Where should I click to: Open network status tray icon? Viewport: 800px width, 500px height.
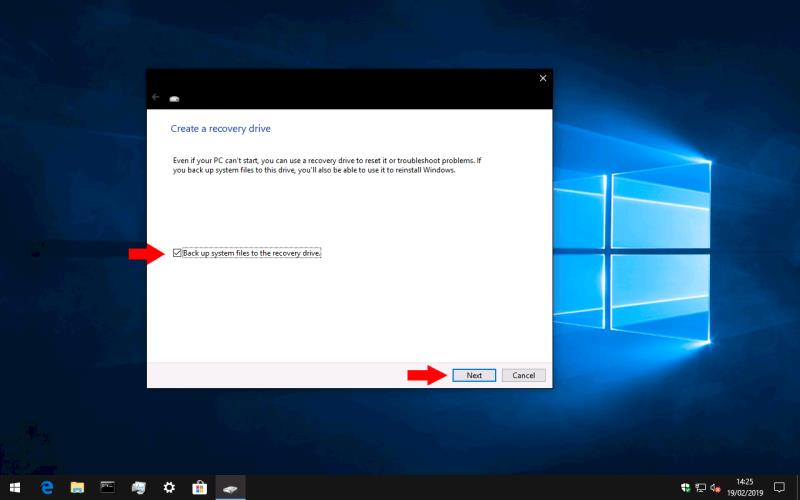[x=701, y=488]
